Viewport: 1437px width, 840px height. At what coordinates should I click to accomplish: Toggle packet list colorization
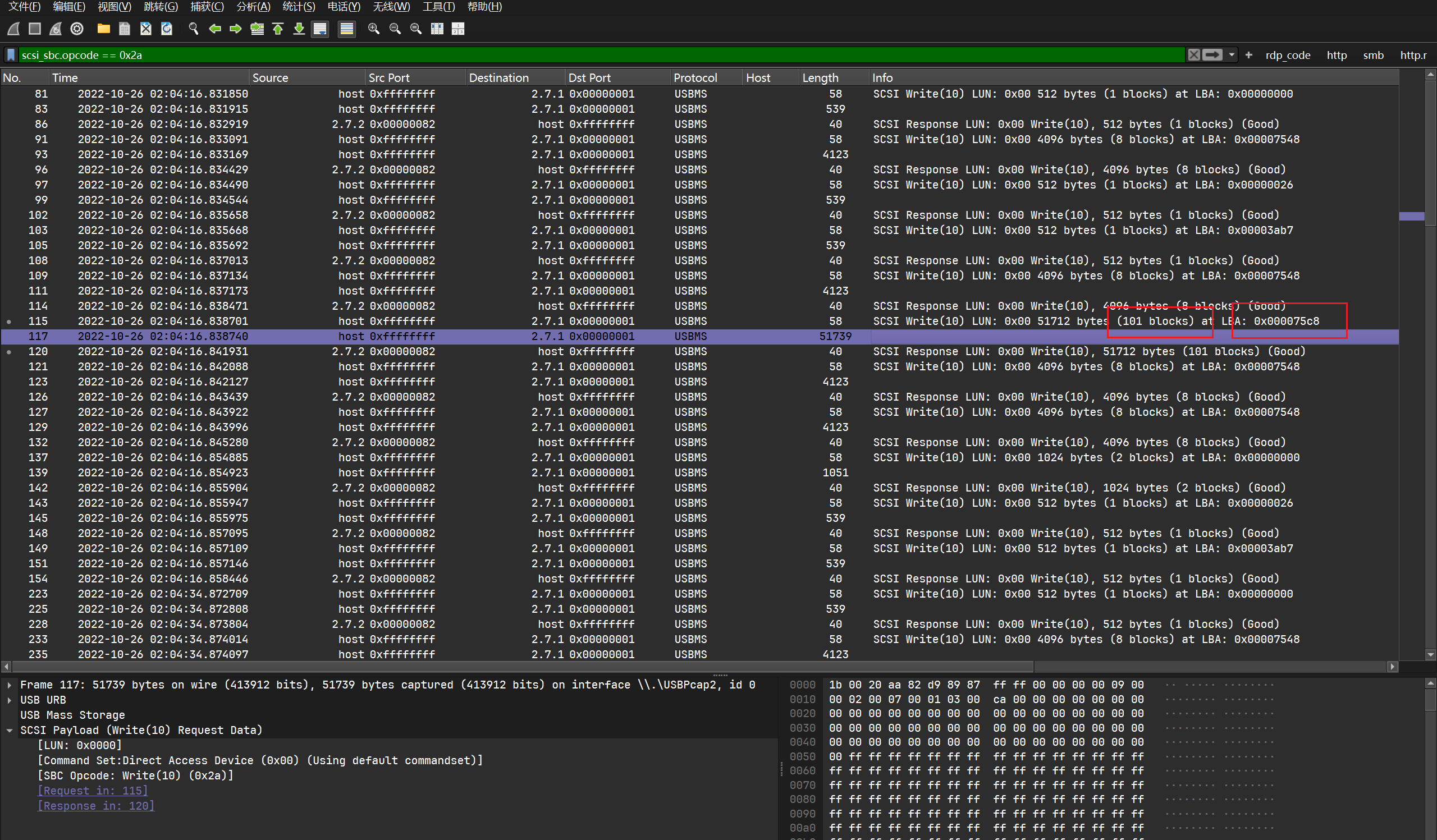click(x=346, y=29)
